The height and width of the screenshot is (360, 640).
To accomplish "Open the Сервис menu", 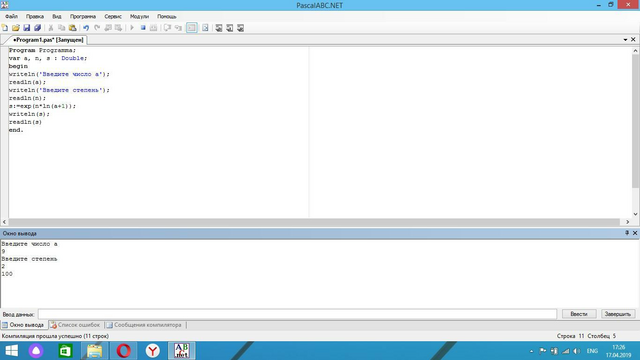I will (x=113, y=16).
